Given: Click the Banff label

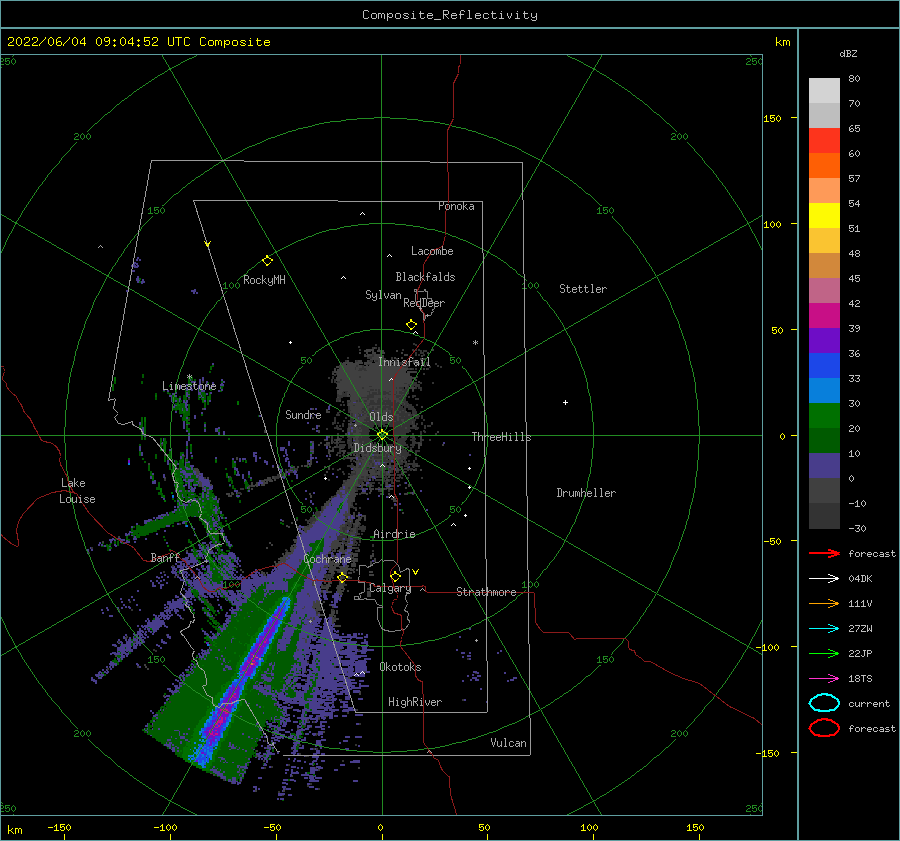Looking at the screenshot, I should (165, 558).
